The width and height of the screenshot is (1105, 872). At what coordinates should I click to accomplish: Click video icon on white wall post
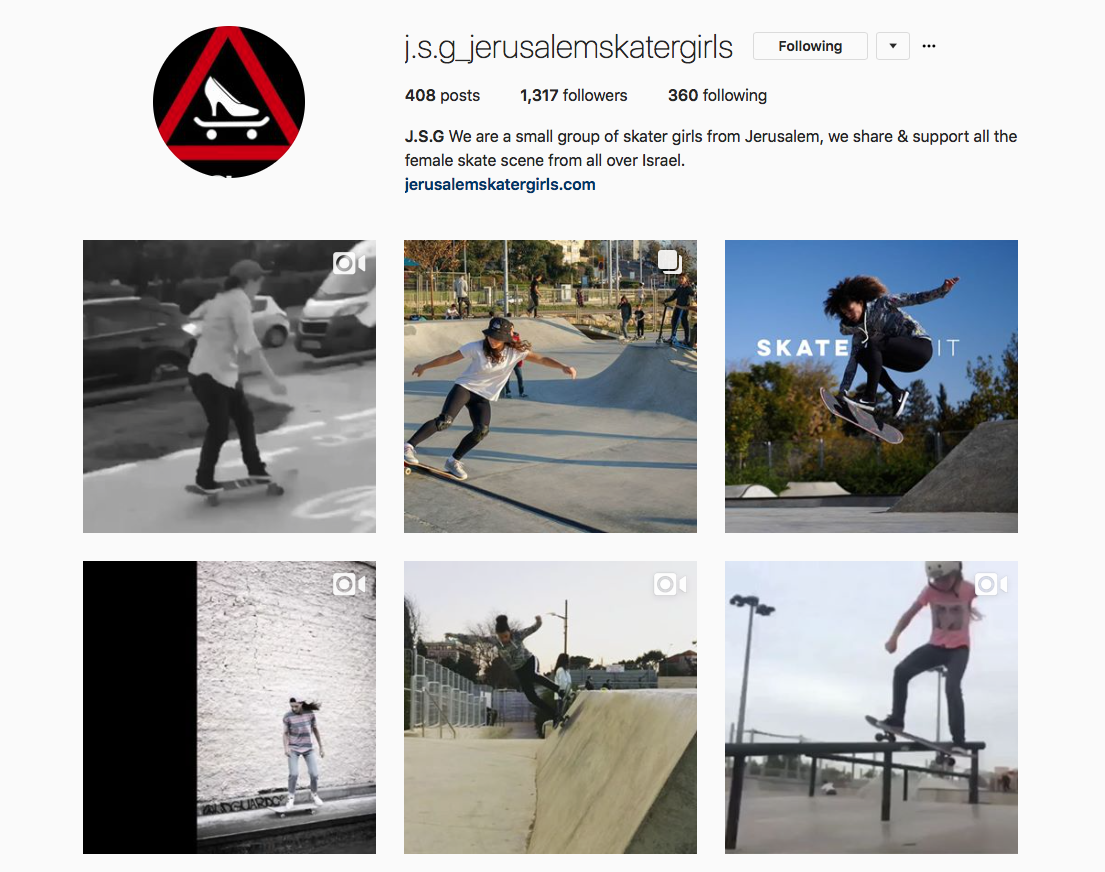(x=349, y=584)
